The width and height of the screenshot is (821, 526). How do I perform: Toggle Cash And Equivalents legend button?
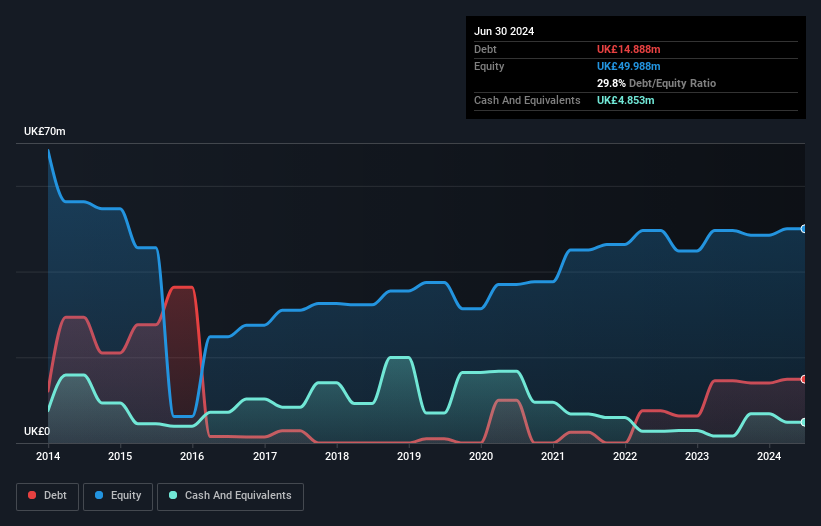230,496
